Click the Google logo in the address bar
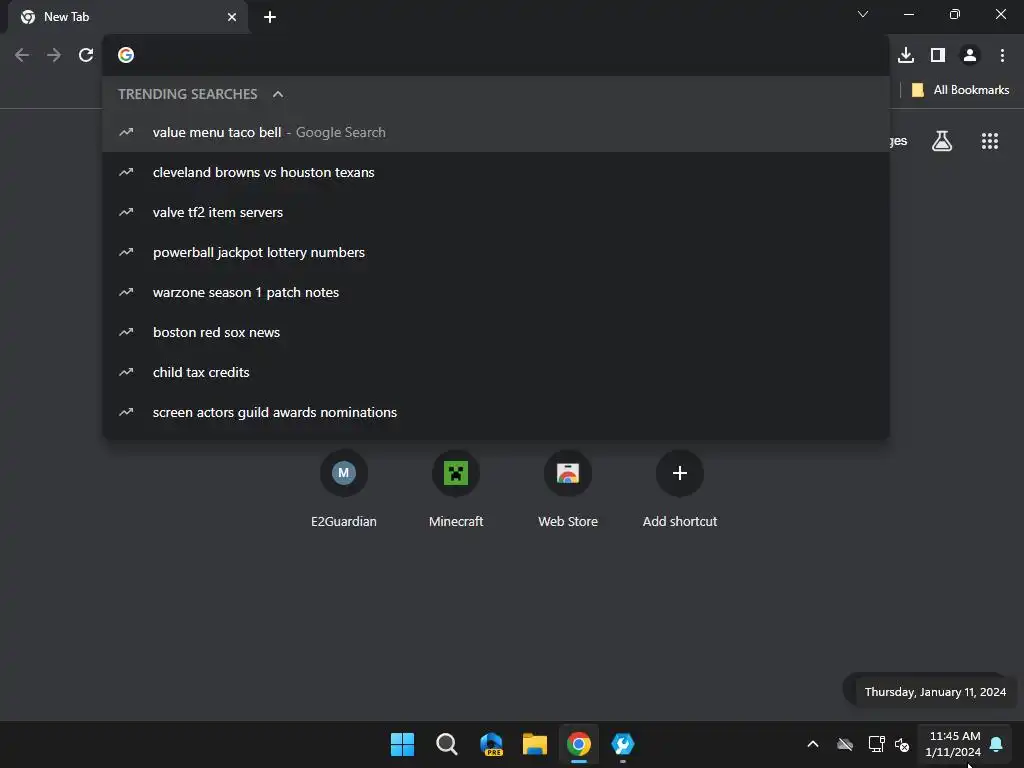This screenshot has height=768, width=1024. coord(126,55)
